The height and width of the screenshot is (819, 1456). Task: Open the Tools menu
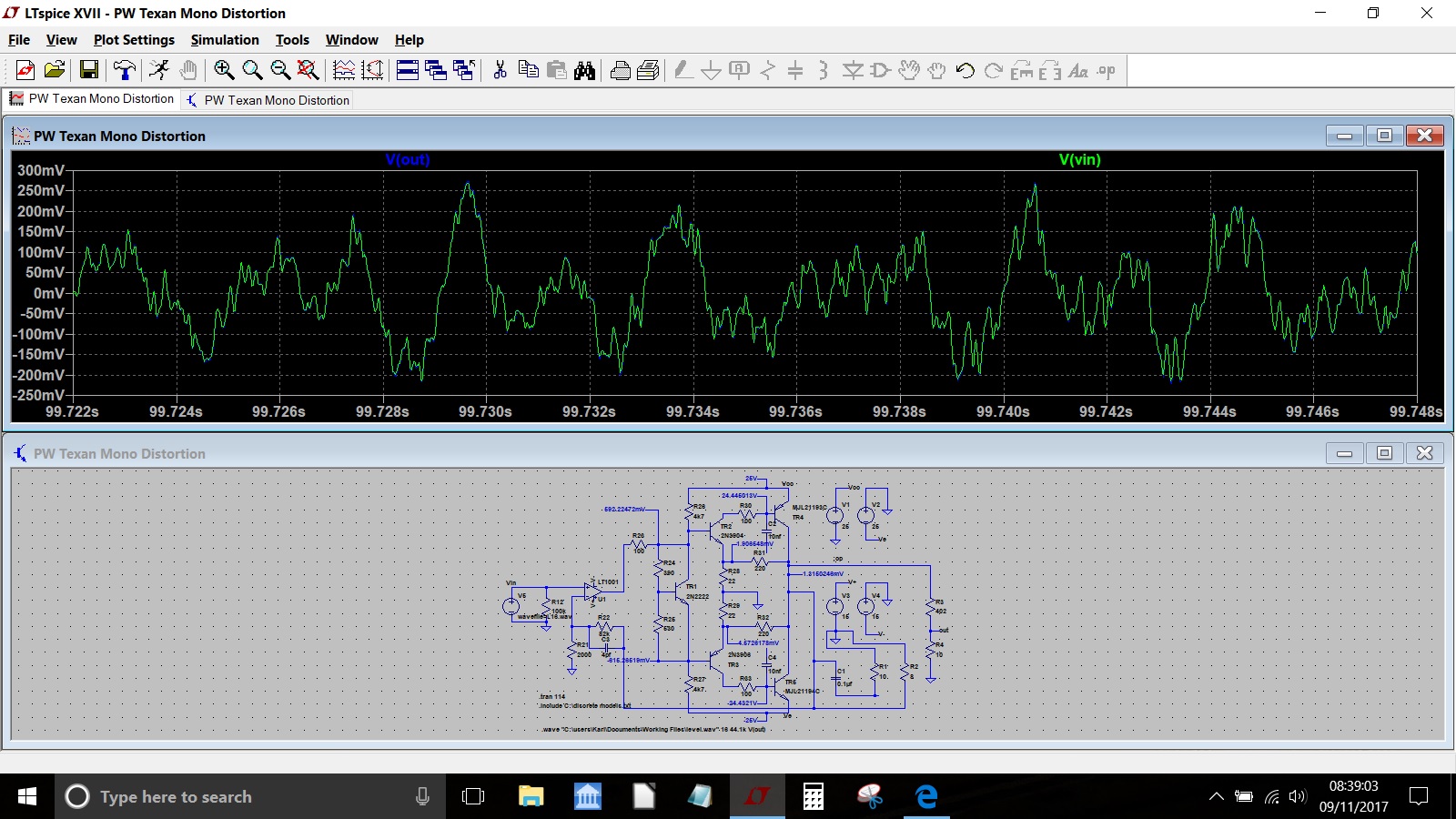tap(292, 40)
